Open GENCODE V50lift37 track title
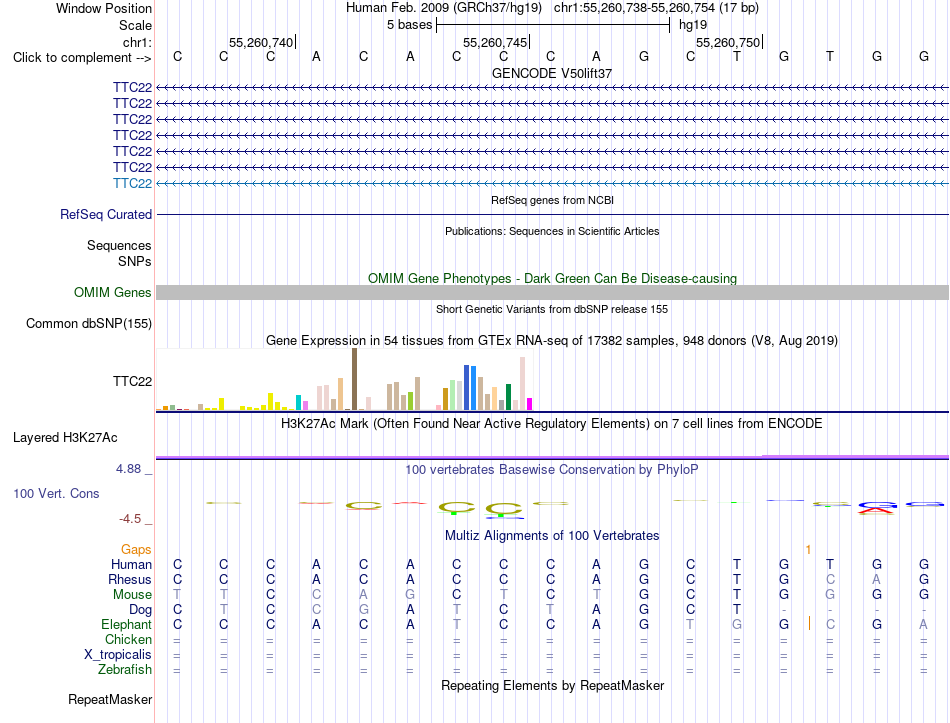 tap(552, 73)
